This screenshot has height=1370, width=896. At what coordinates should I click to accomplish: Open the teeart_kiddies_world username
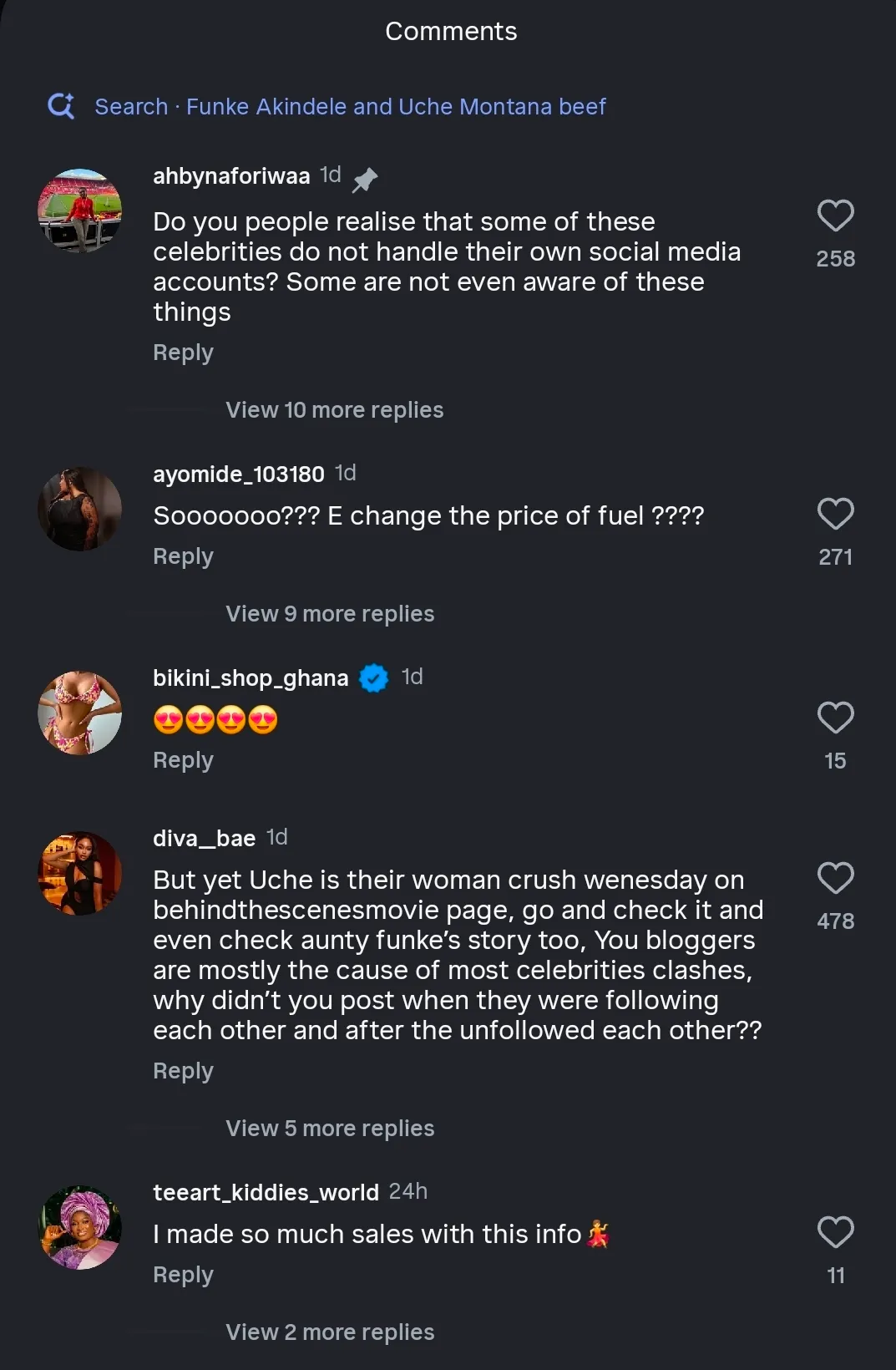(x=266, y=1192)
